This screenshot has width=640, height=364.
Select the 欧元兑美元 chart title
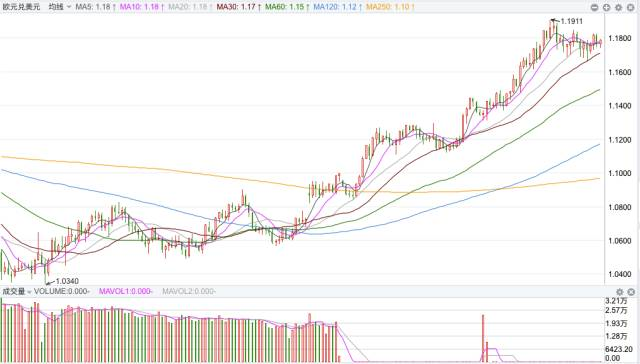click(x=21, y=7)
